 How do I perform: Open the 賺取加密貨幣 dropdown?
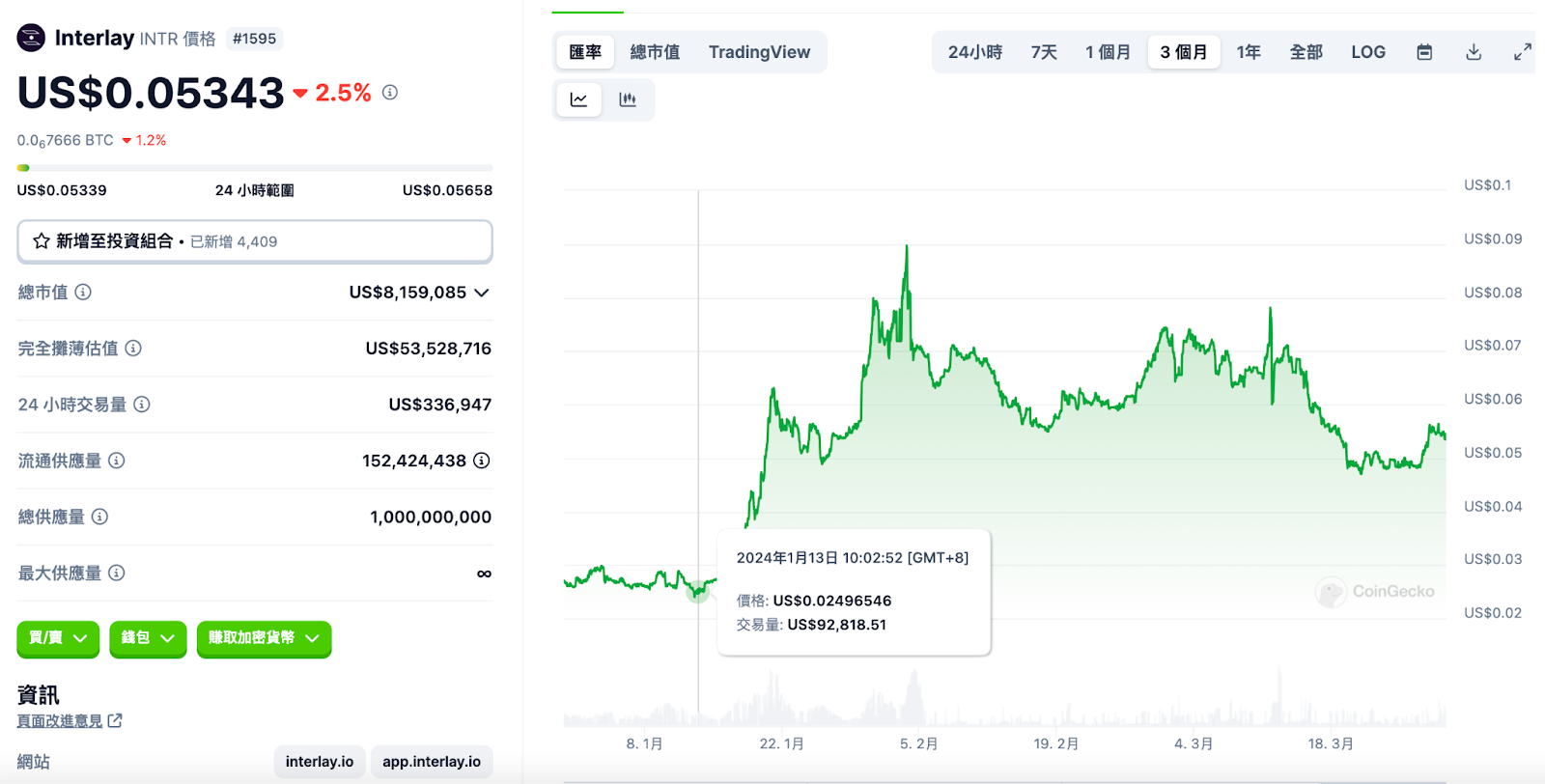tap(264, 638)
